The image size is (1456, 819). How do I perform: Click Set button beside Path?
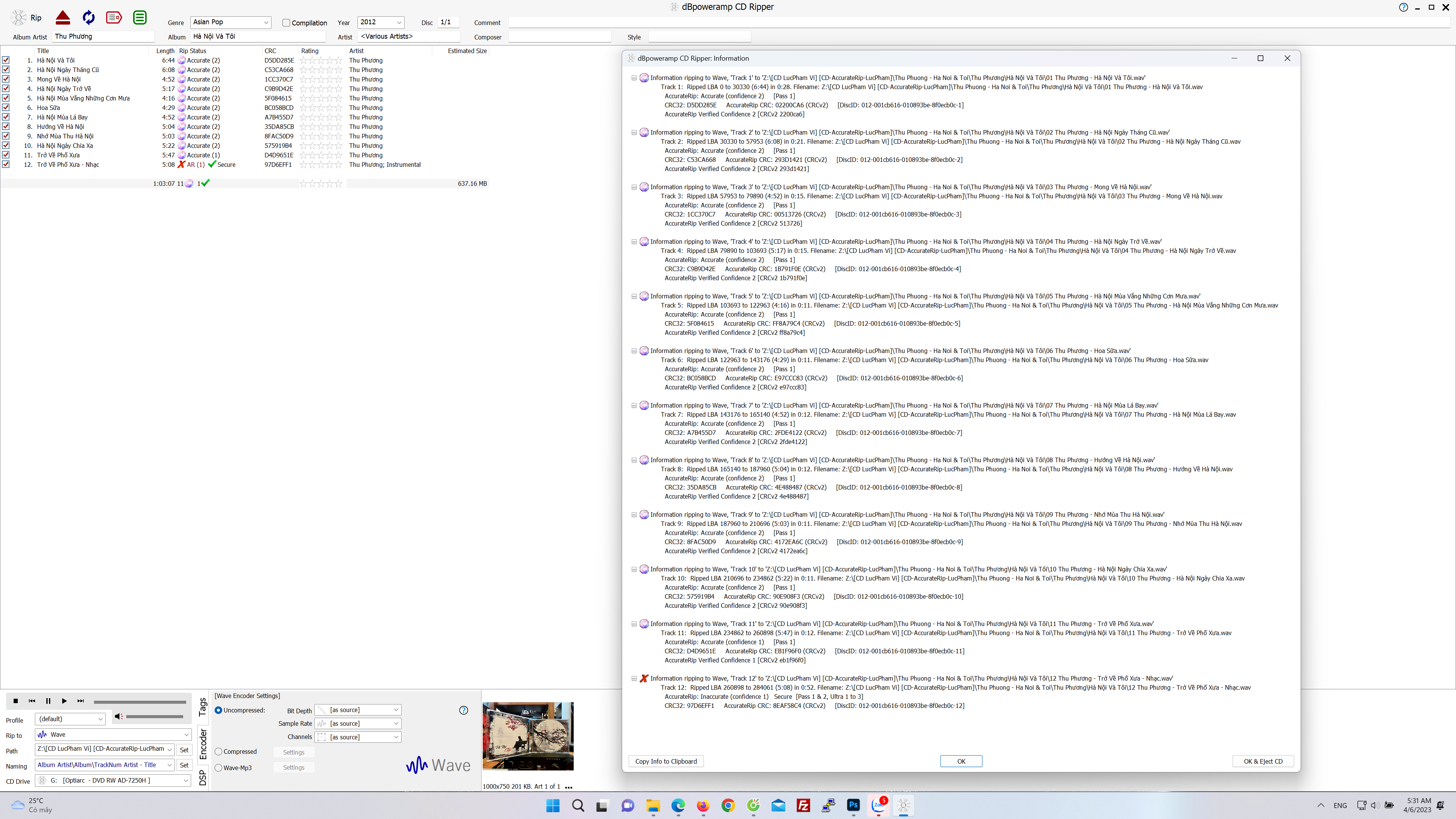coord(184,750)
